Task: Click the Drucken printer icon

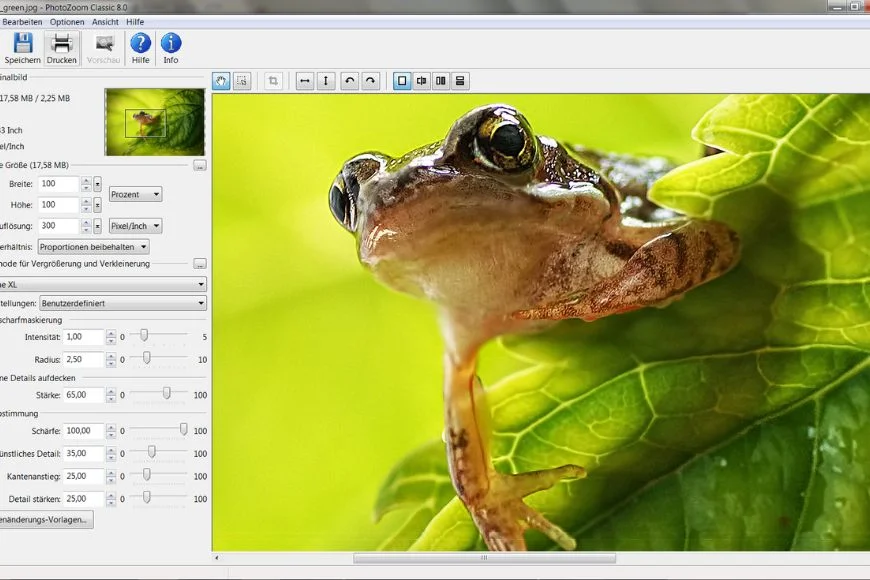Action: (62, 44)
